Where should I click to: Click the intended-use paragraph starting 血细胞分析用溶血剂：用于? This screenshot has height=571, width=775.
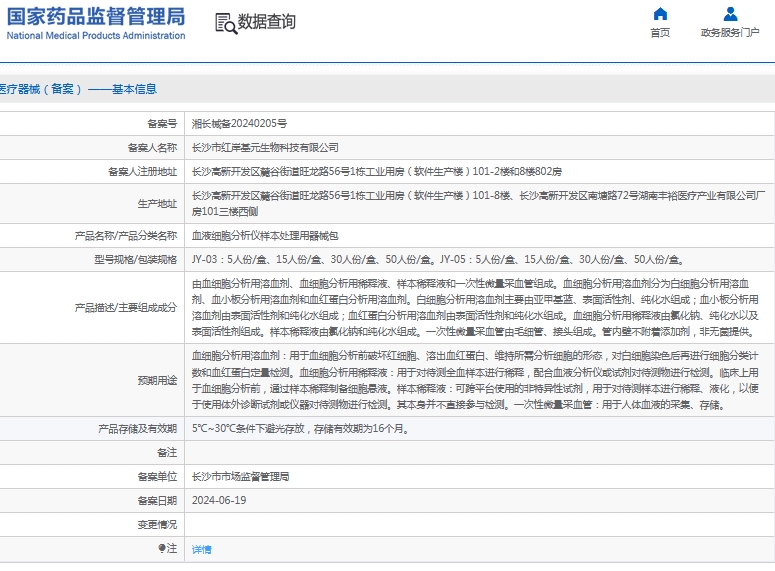pos(475,380)
